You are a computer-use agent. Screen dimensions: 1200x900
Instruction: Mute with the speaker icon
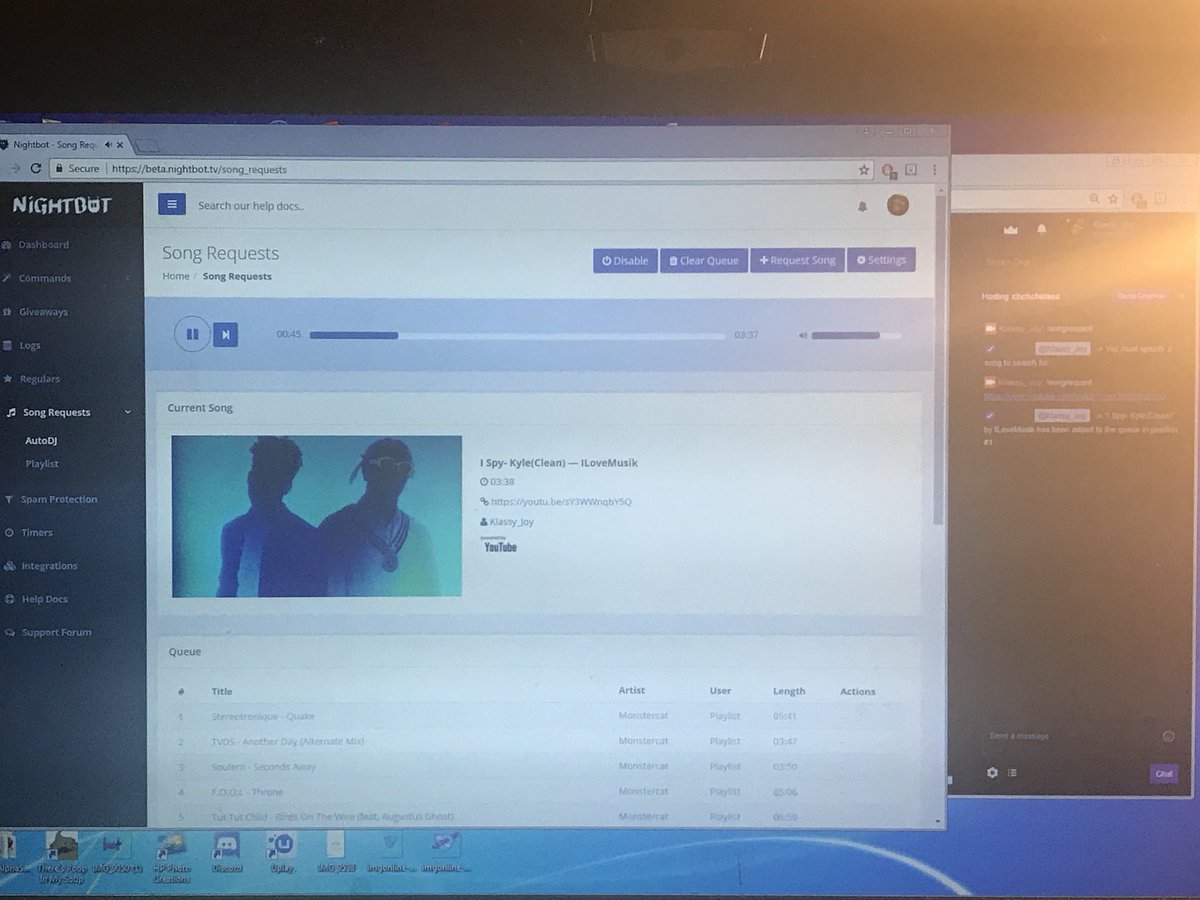click(802, 335)
